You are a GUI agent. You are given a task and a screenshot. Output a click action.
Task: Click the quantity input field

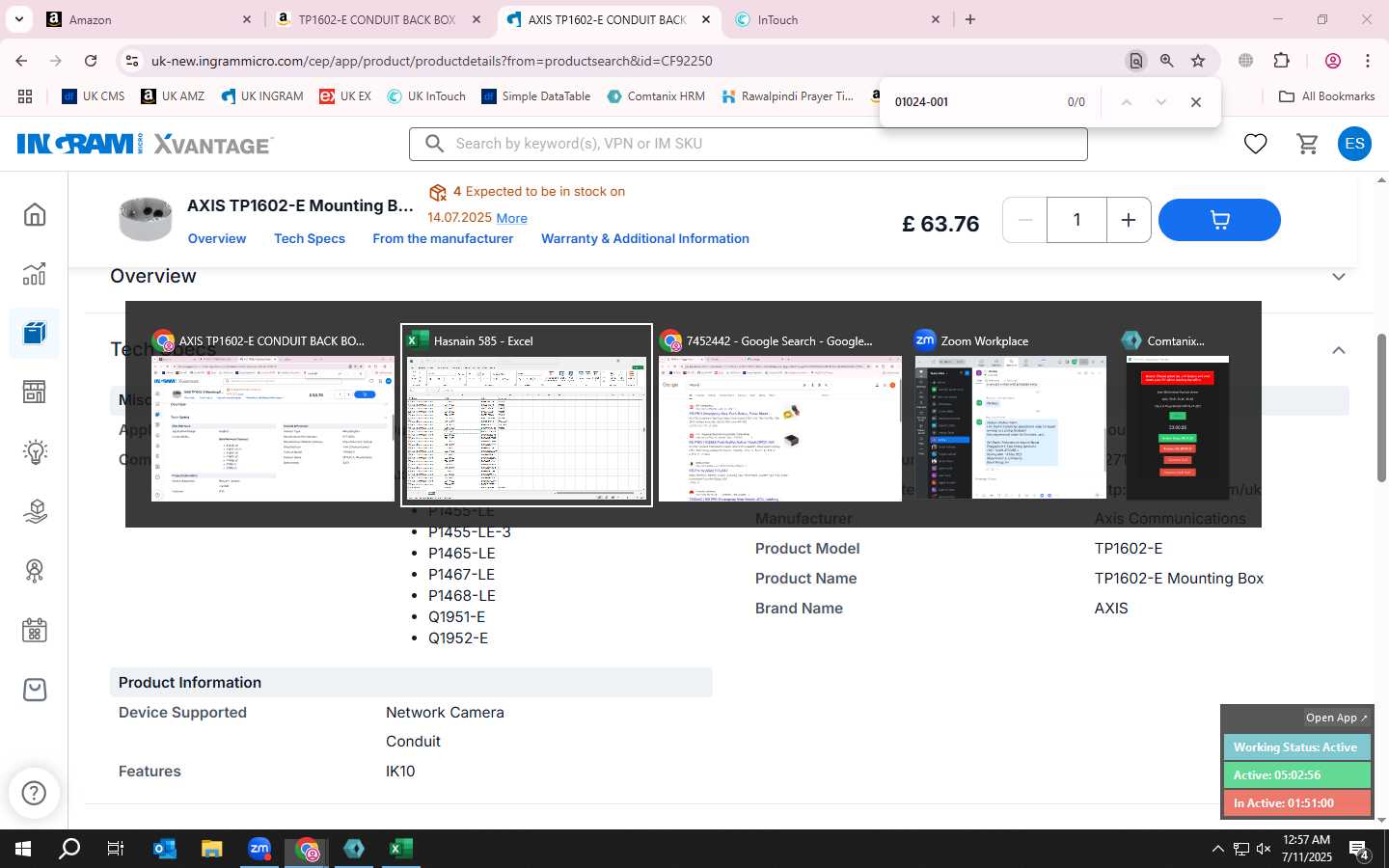(1076, 220)
